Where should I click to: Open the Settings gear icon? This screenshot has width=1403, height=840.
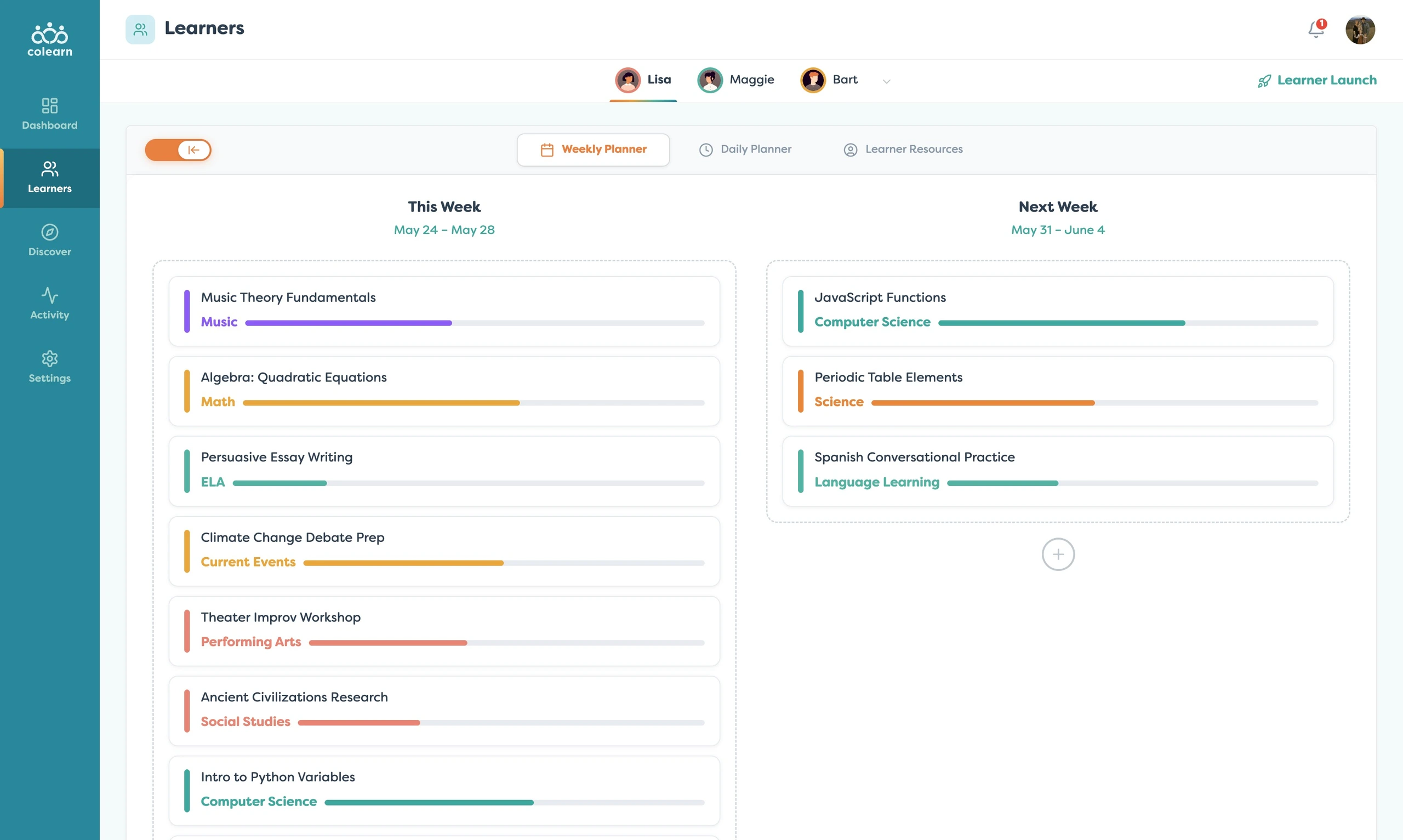click(50, 359)
